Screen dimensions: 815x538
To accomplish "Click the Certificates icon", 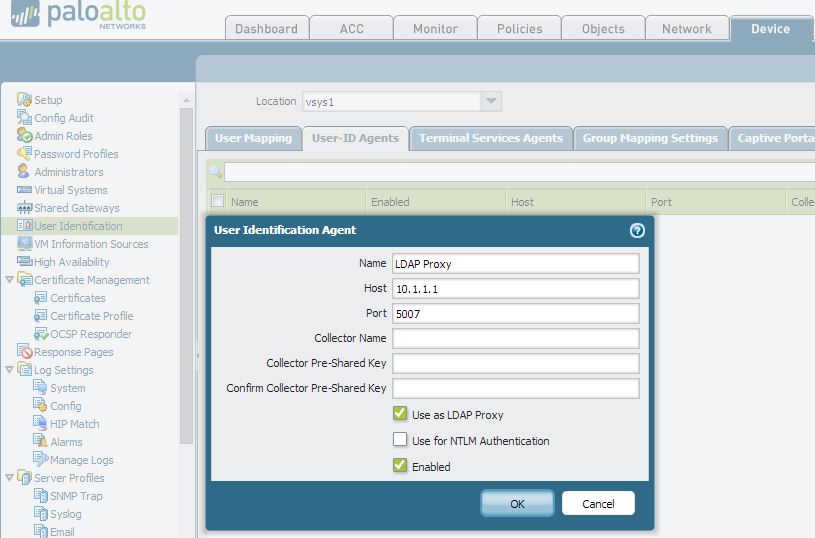I will (x=40, y=297).
